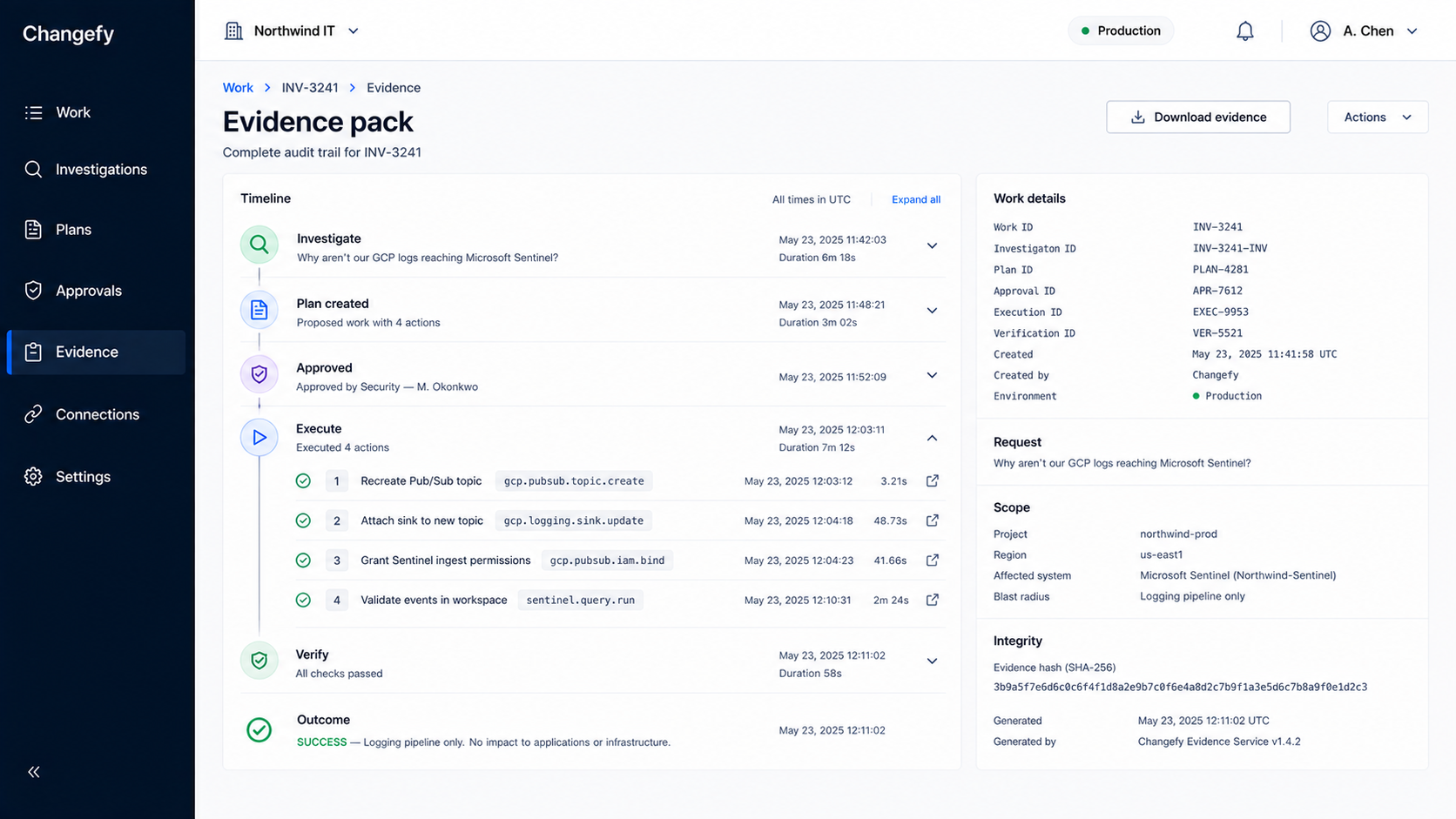Click the Settings gear icon in sidebar
The height and width of the screenshot is (819, 1456).
point(33,477)
